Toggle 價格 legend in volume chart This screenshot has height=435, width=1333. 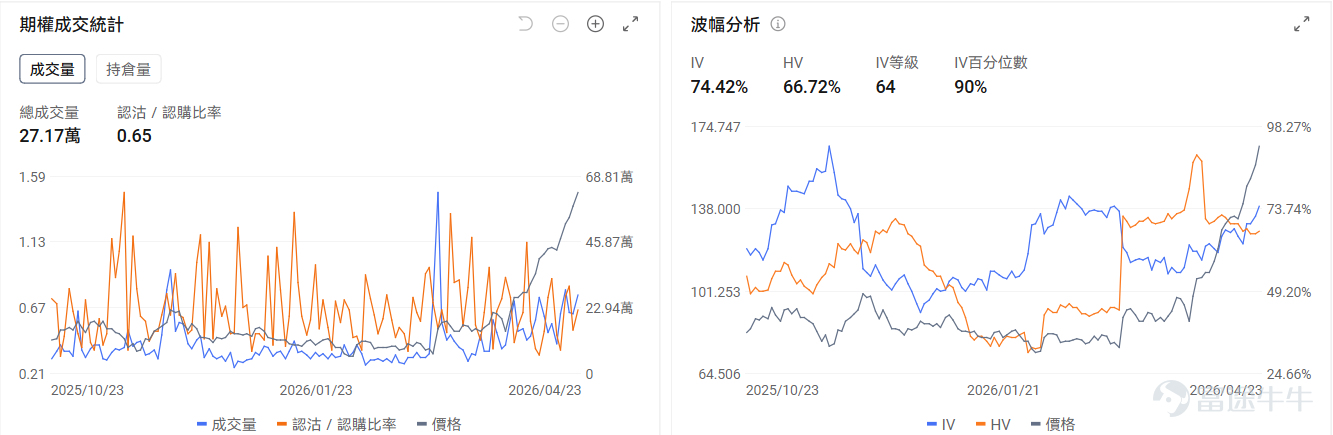[439, 424]
